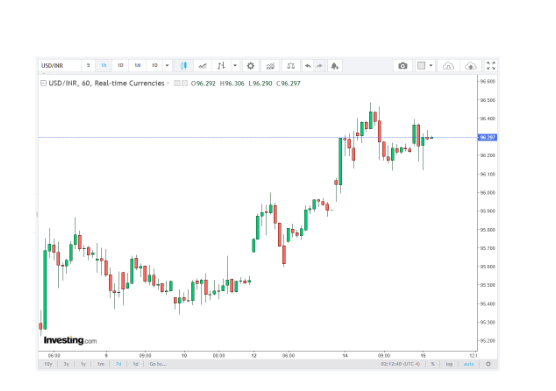The image size is (556, 391).
Task: Save chart layout with the cloud upload icon
Action: (x=471, y=66)
